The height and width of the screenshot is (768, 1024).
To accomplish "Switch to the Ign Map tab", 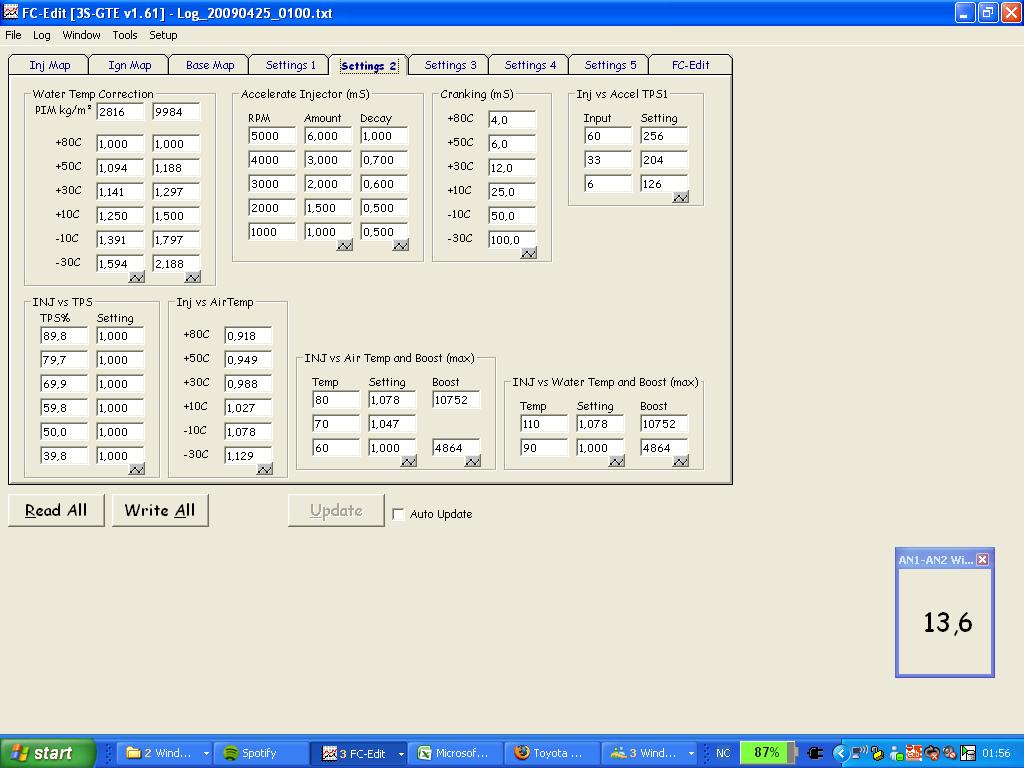I will [130, 65].
